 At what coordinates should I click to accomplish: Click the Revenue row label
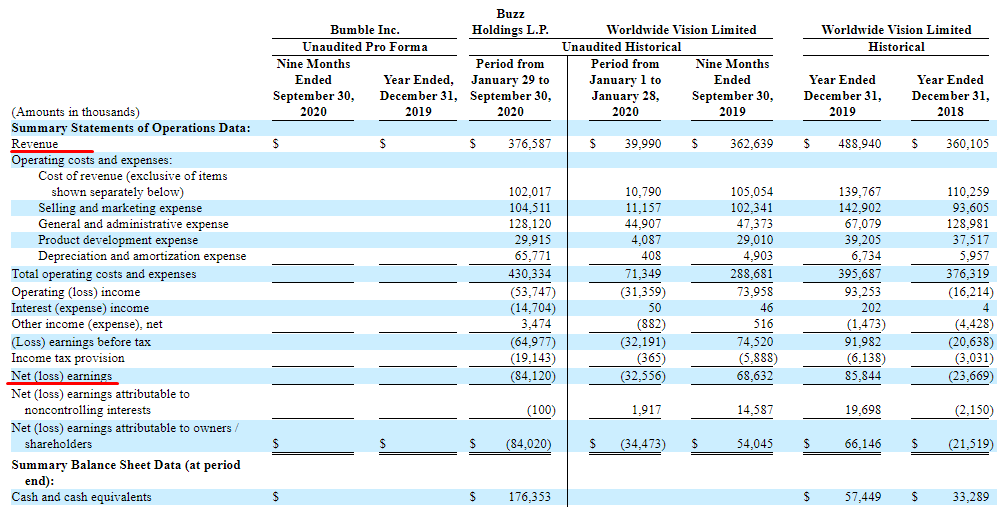coord(35,144)
